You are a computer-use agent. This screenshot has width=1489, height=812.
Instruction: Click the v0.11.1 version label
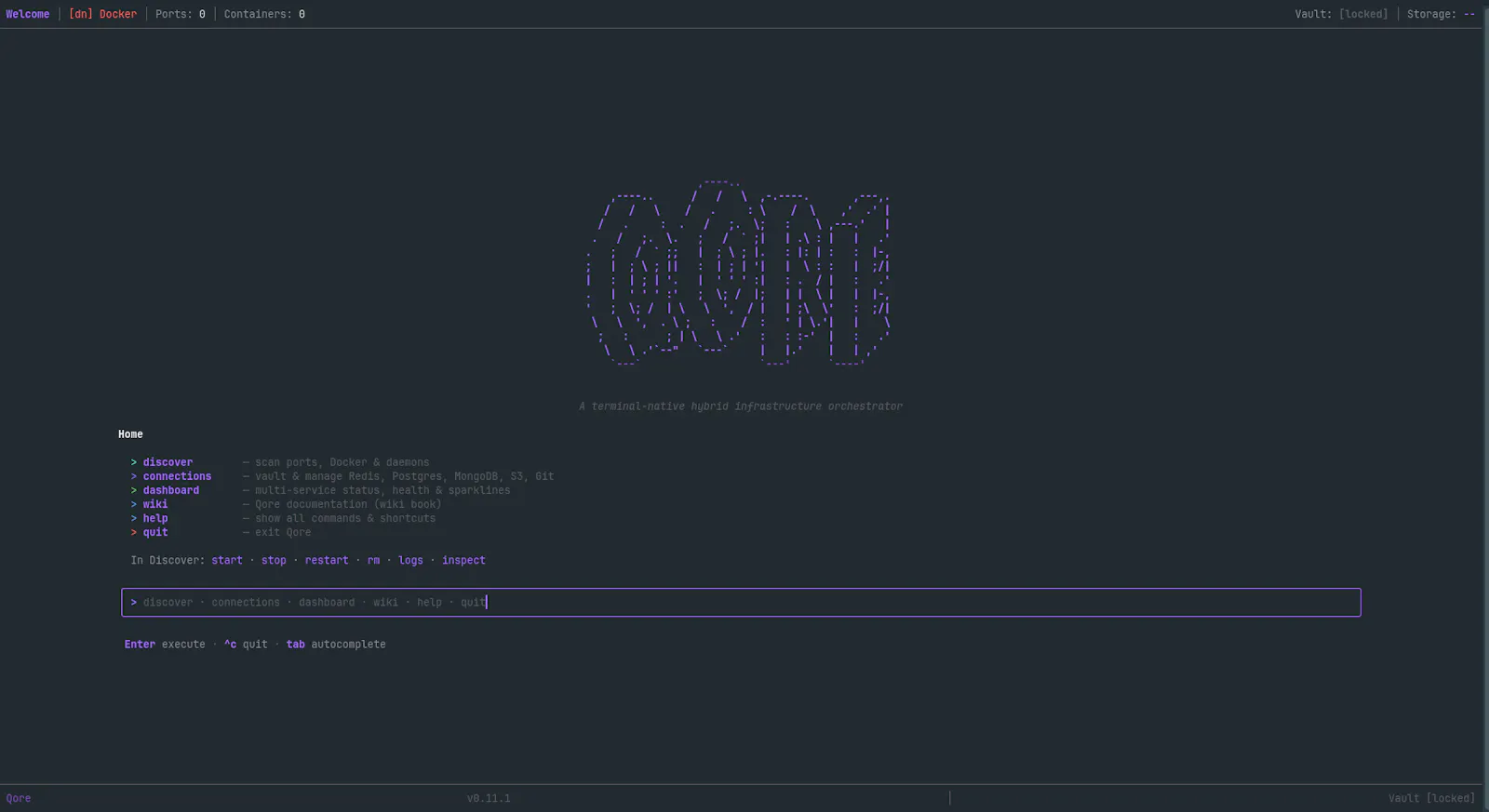coord(489,798)
